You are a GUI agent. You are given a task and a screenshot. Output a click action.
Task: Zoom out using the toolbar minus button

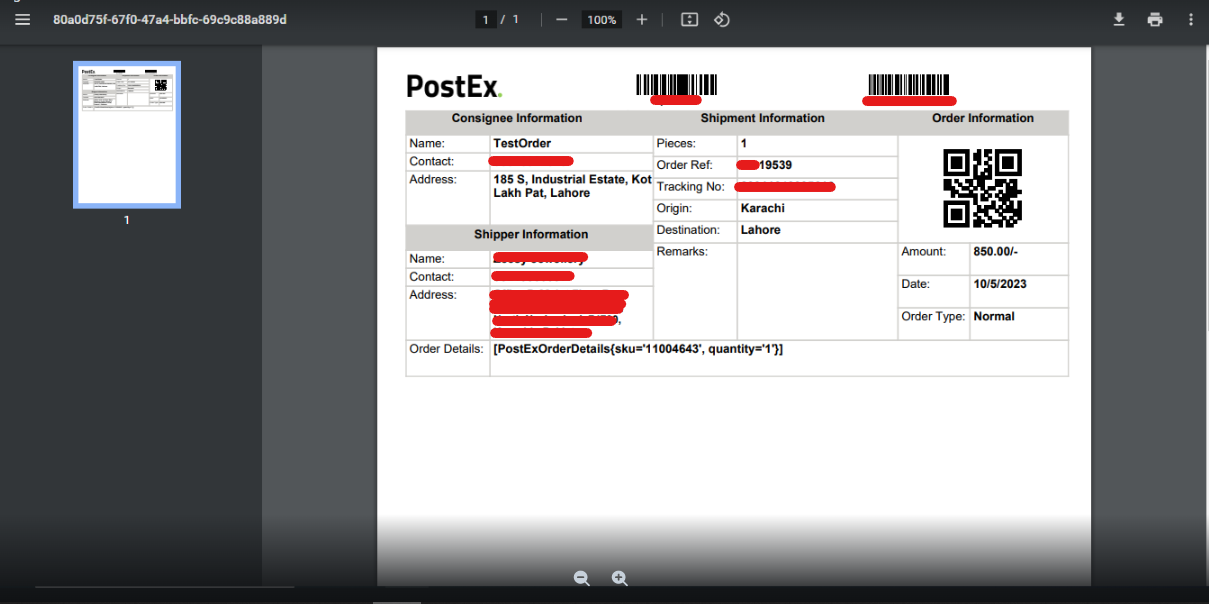[x=562, y=20]
